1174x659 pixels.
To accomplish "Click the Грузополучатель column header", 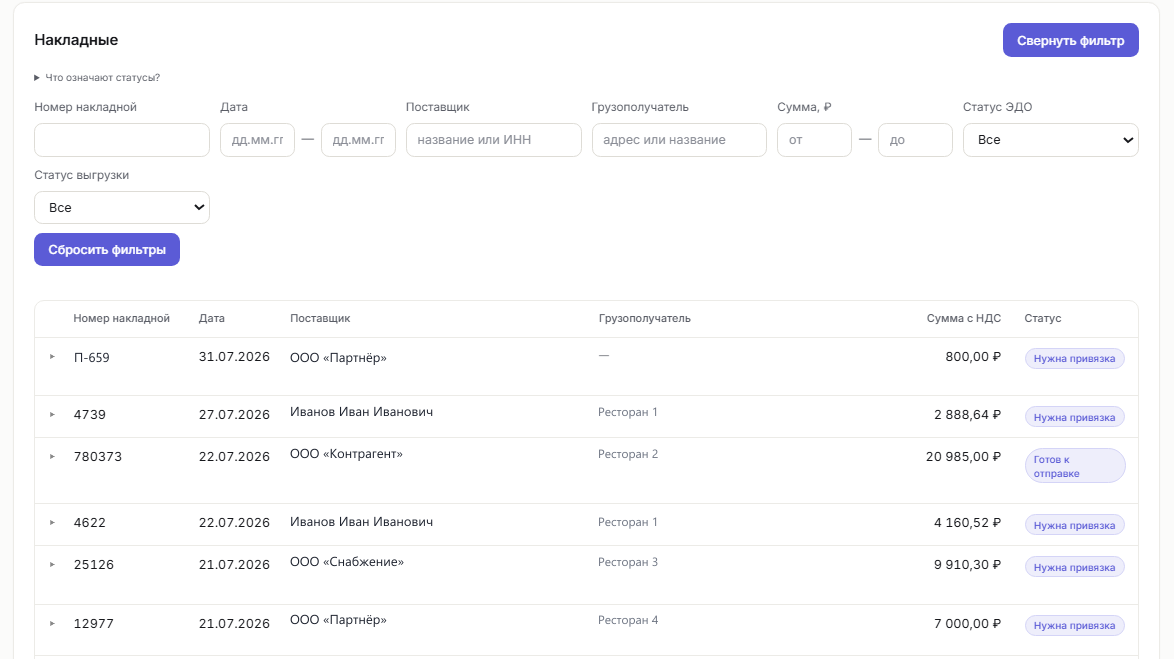I will (x=645, y=318).
